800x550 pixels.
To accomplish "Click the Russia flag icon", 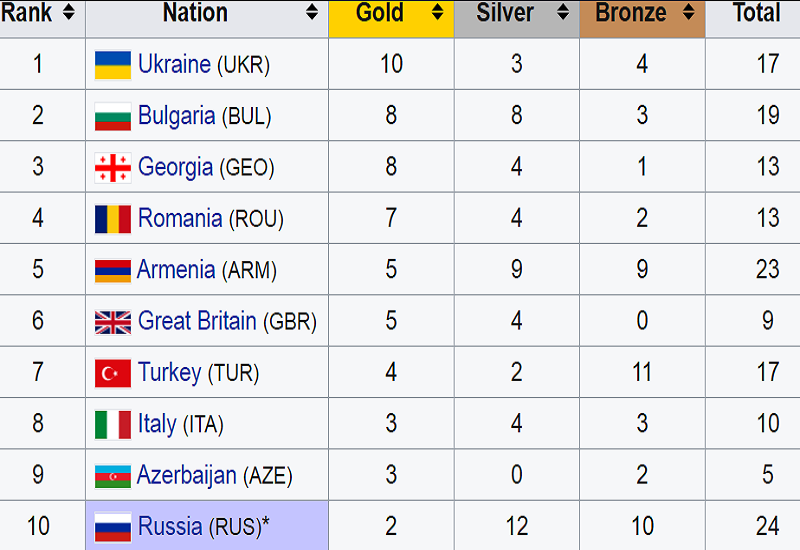I will [113, 527].
